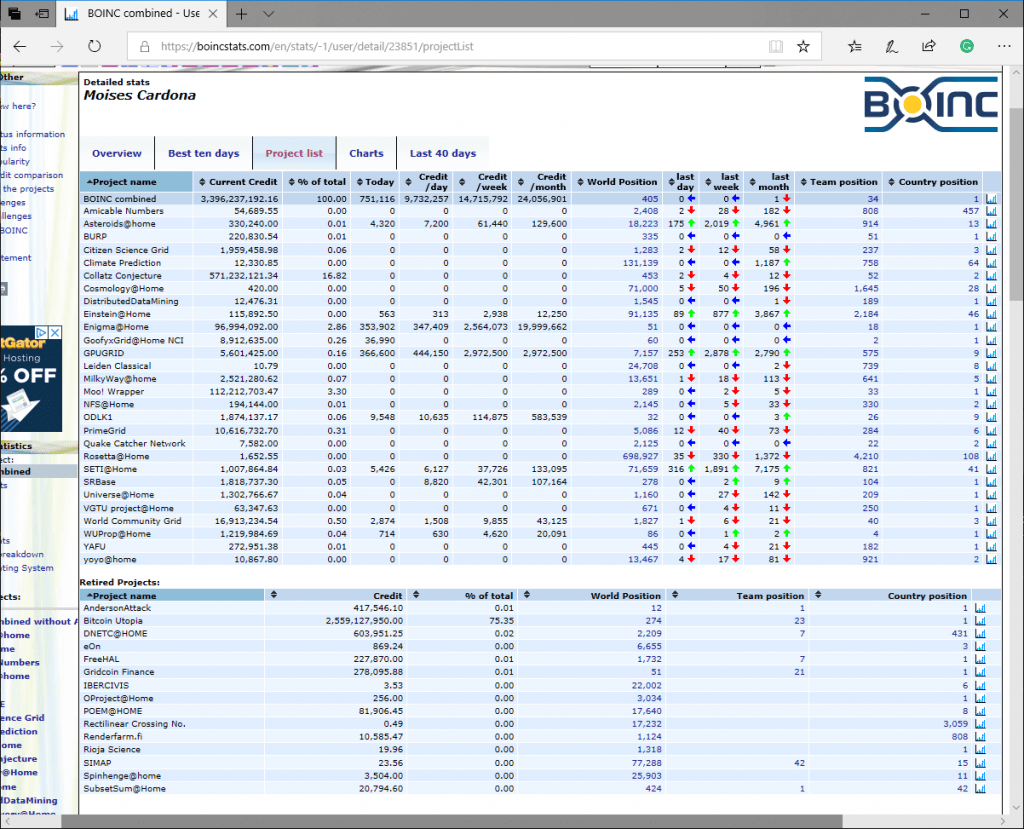This screenshot has width=1024, height=829.
Task: Open chart icon for Asteroids@home row
Action: pos(991,224)
